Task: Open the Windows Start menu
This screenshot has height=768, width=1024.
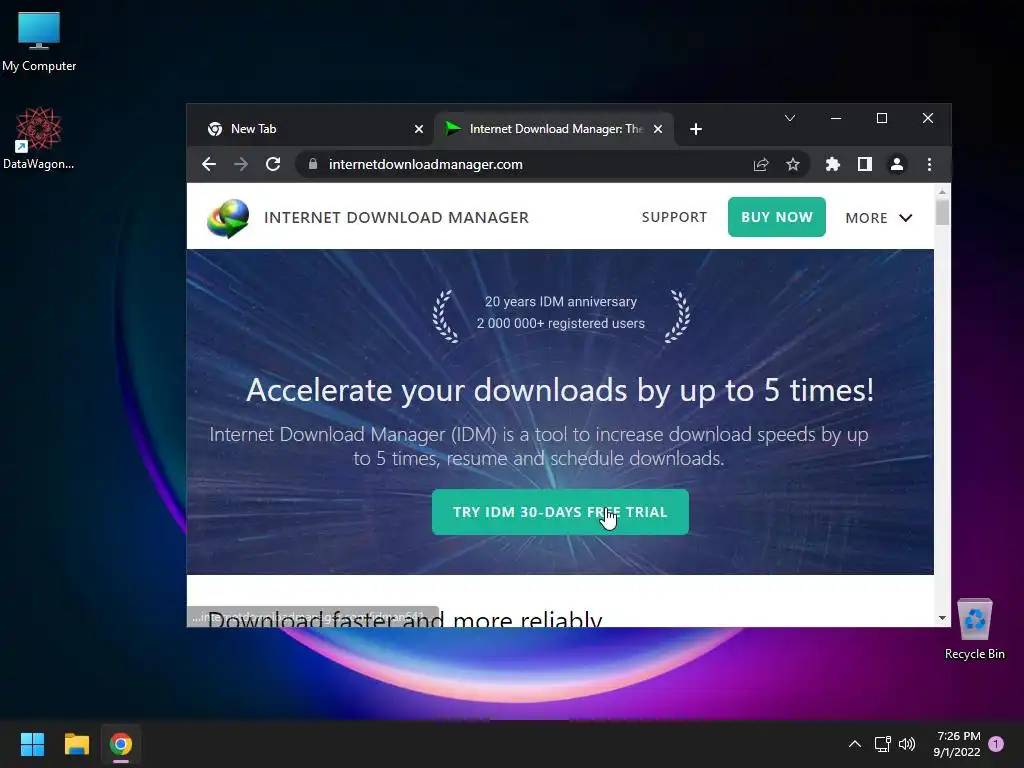Action: (x=32, y=744)
